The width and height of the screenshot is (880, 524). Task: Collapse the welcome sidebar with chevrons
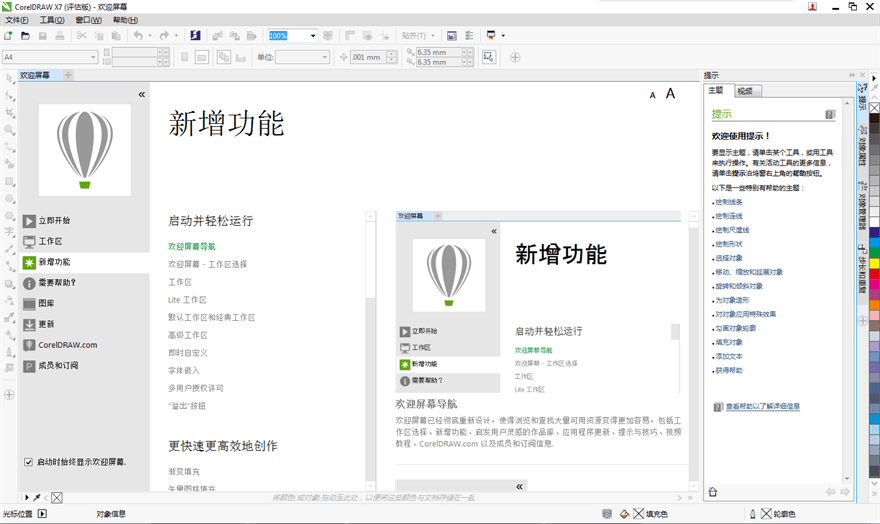point(141,94)
